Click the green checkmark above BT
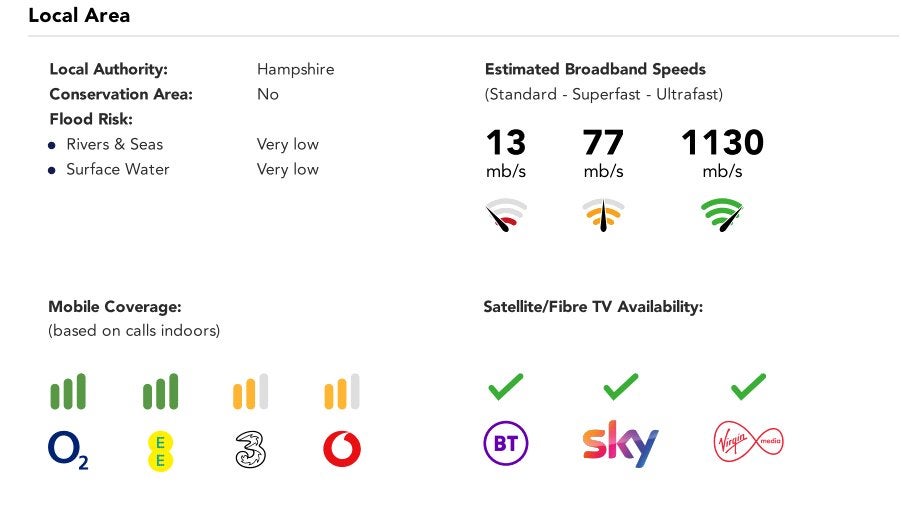Viewport: 902px width, 516px height. [506, 387]
